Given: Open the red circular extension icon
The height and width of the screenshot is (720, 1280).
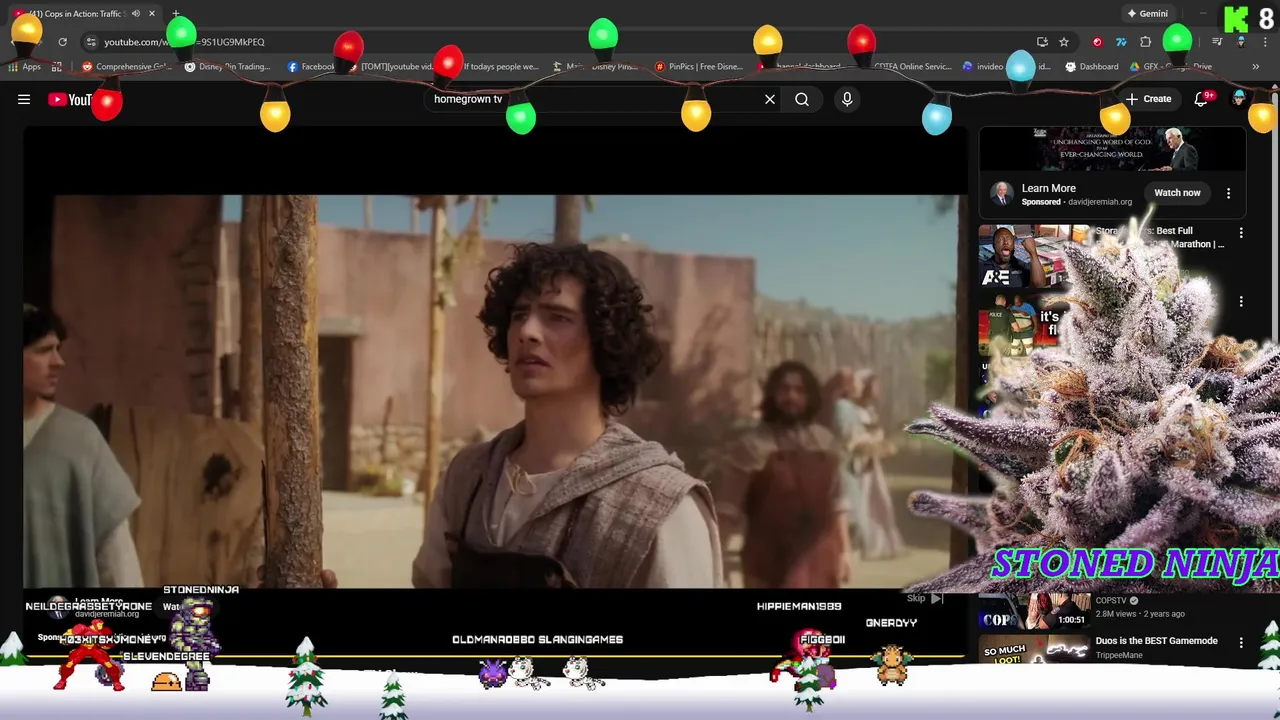Looking at the screenshot, I should click(x=1097, y=42).
